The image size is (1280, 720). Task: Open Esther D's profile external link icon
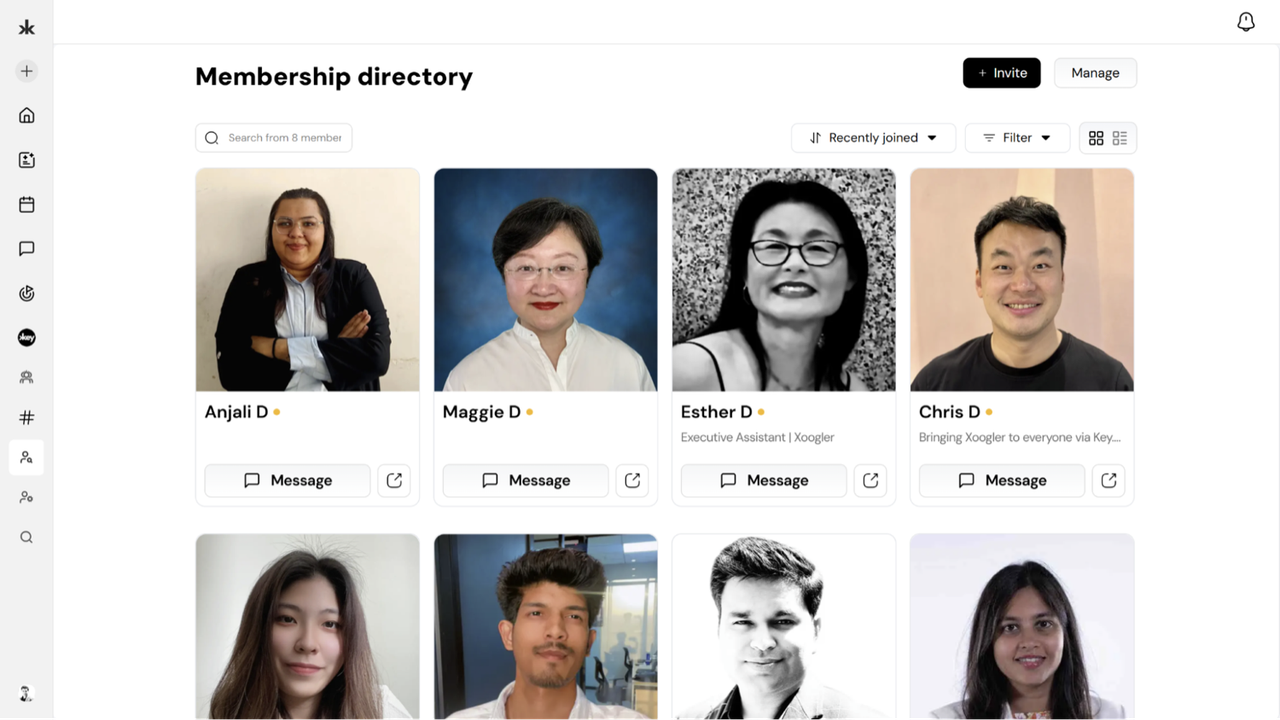tap(871, 480)
